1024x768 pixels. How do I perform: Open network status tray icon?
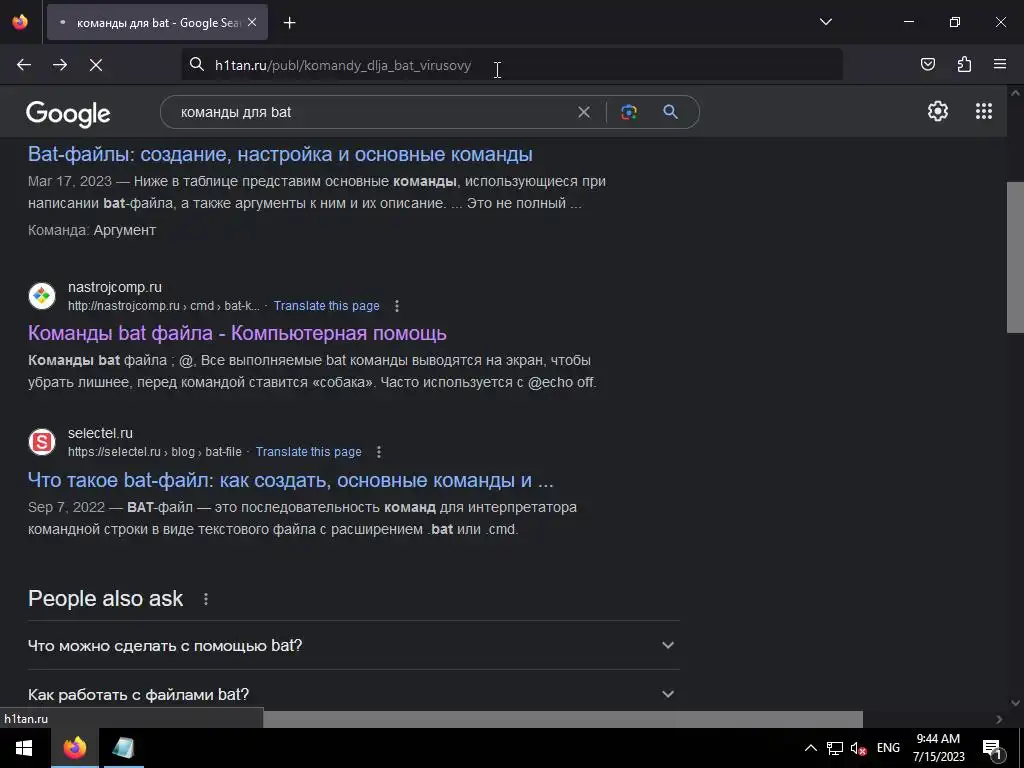point(834,748)
